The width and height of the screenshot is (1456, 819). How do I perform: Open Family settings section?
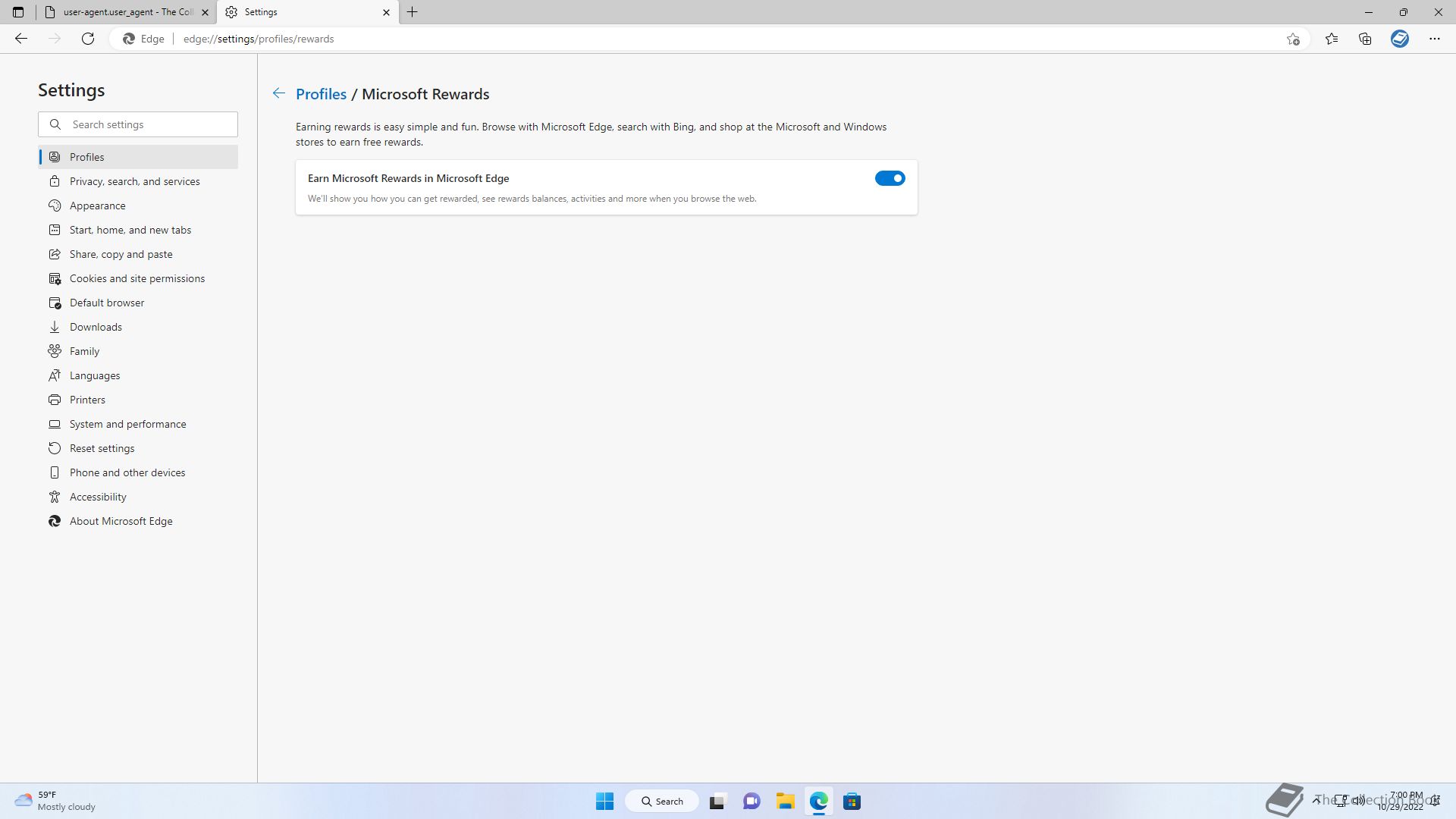(x=138, y=351)
